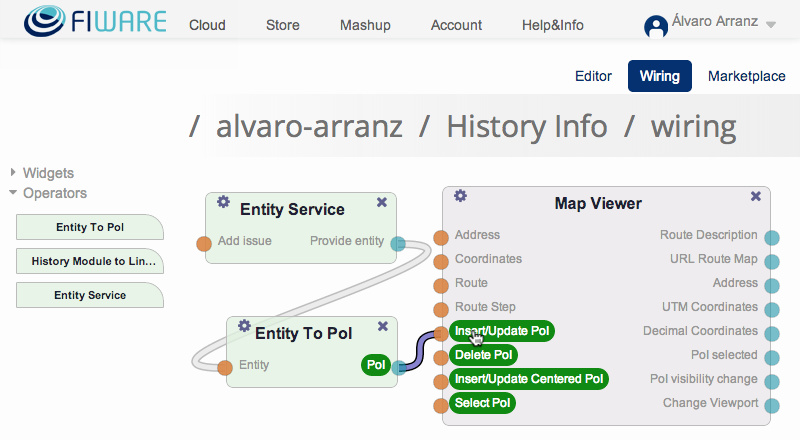Select the Provide entity output endpoint
Viewport: 800px width, 440px height.
tap(398, 243)
